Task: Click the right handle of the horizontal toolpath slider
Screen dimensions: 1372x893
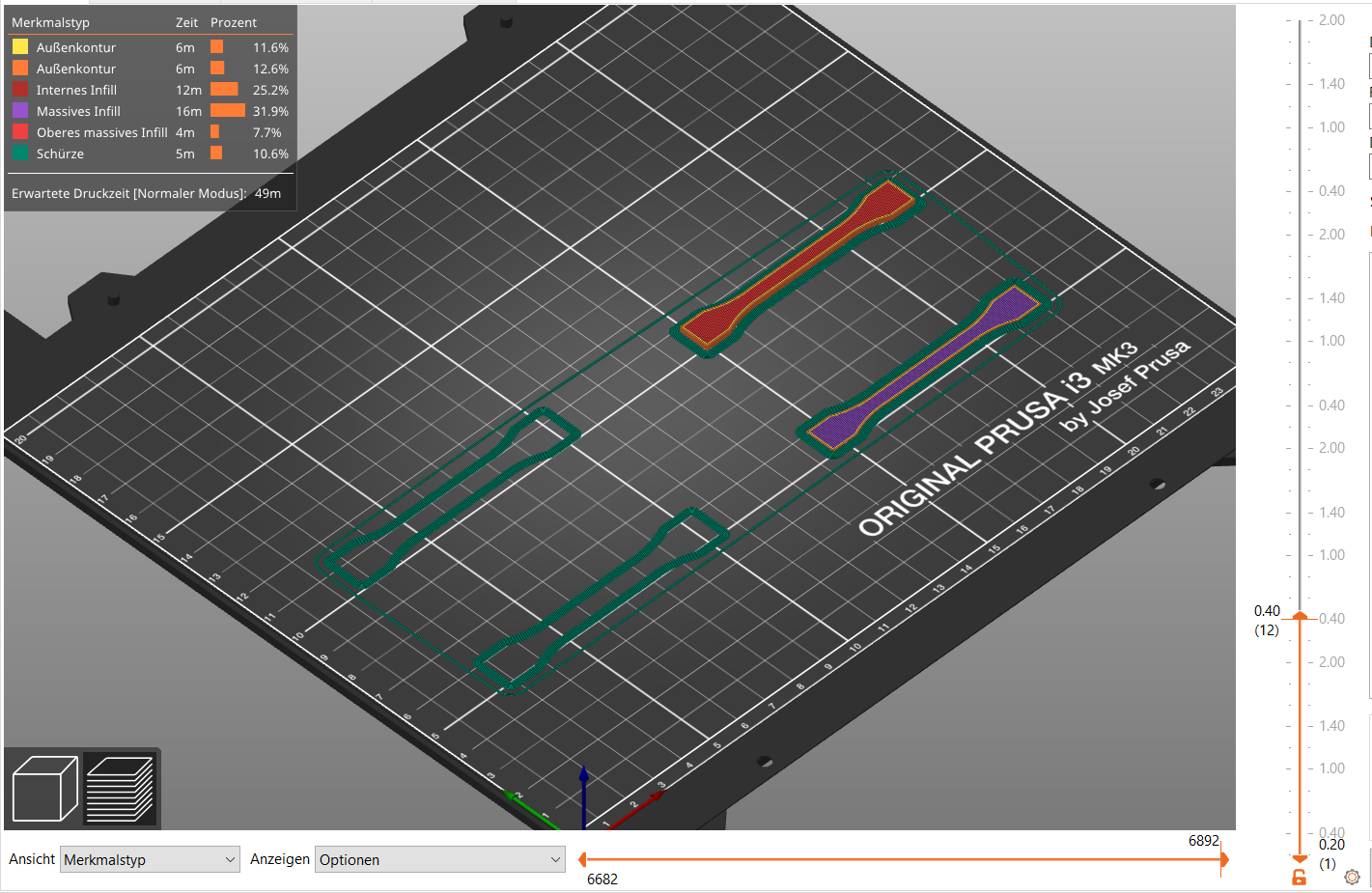Action: pyautogui.click(x=1224, y=858)
